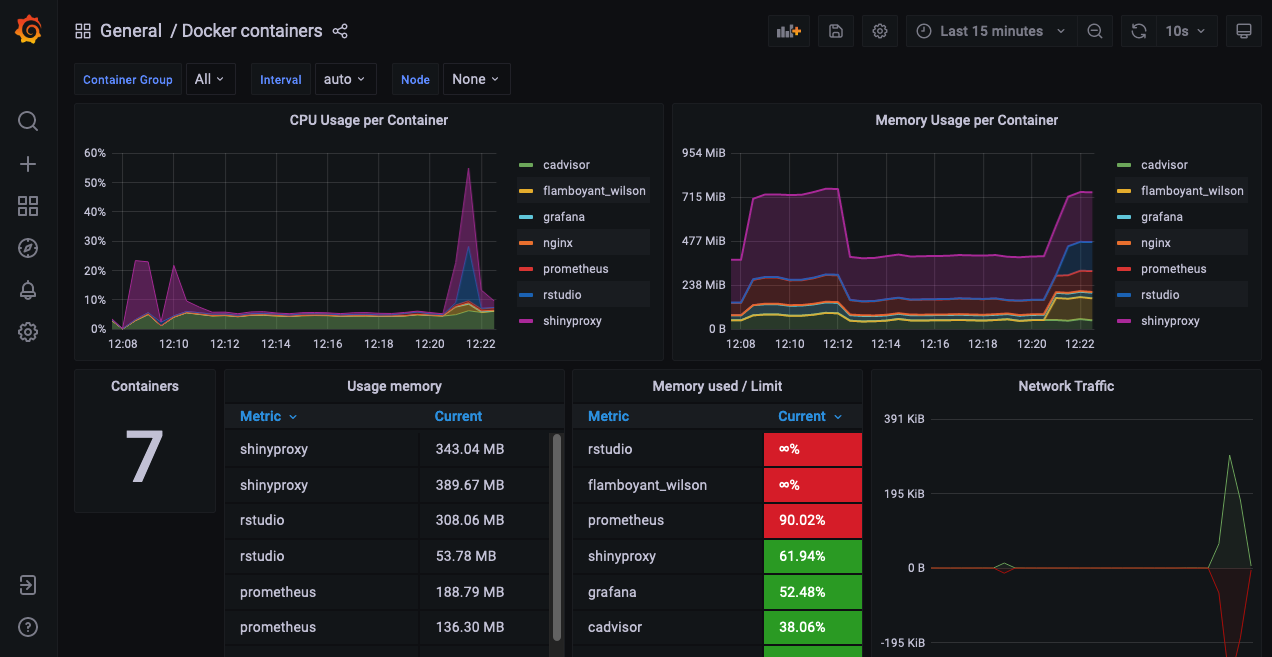This screenshot has width=1272, height=657.
Task: Sort Usage memory table by Current column
Action: (x=458, y=416)
